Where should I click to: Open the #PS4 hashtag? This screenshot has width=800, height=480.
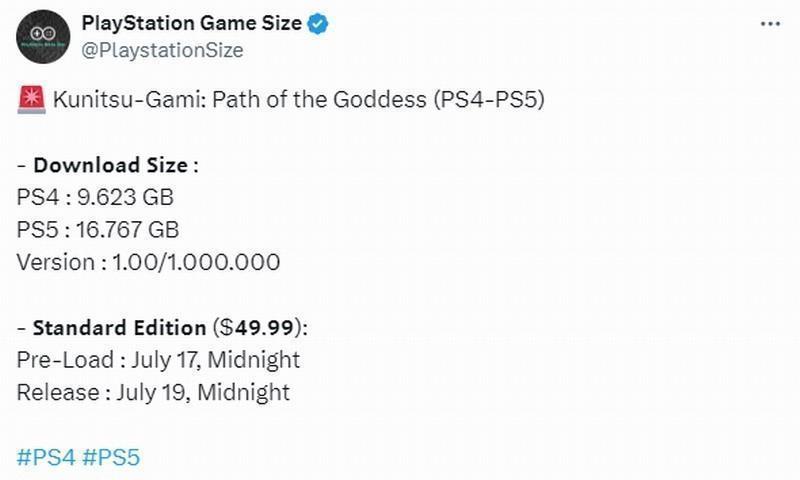(x=45, y=458)
